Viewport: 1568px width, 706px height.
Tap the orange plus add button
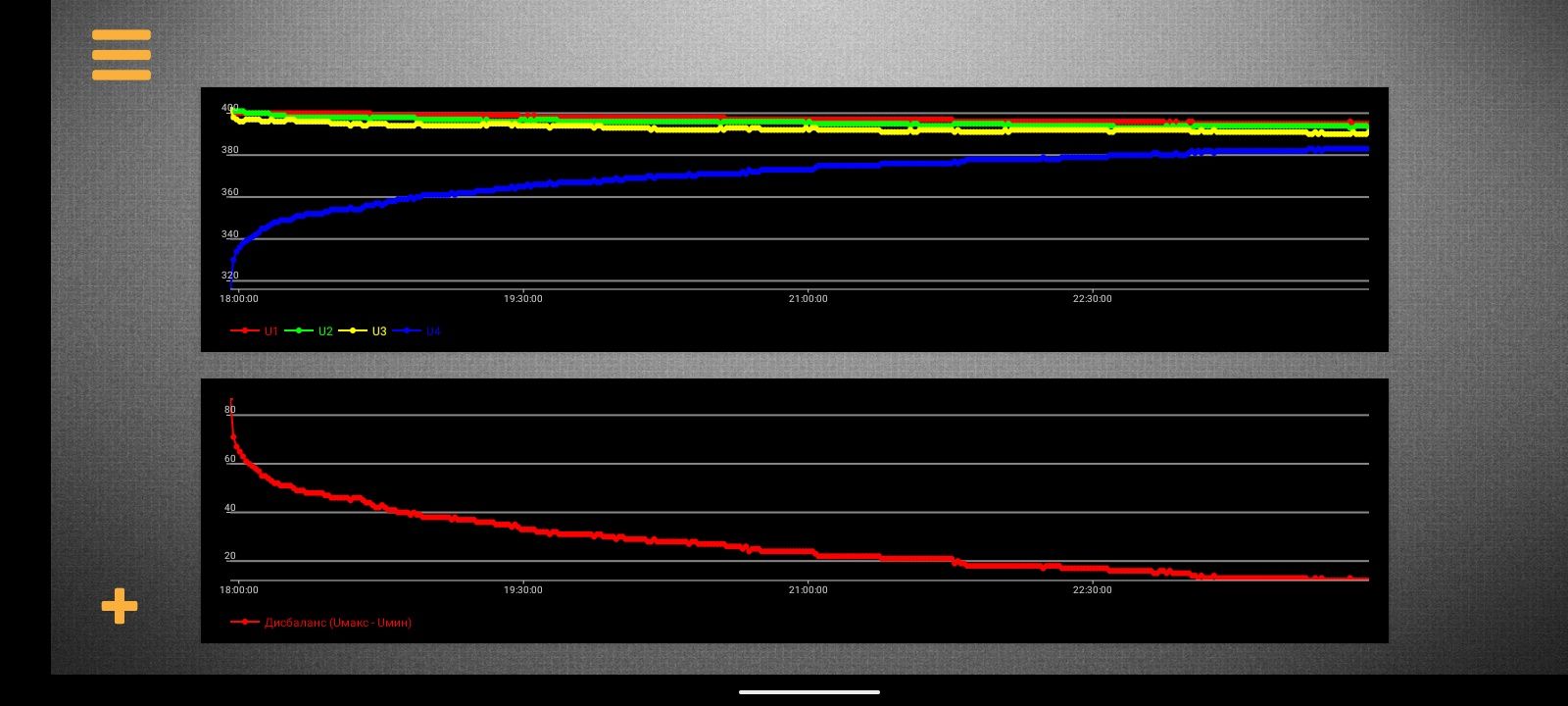pos(120,606)
